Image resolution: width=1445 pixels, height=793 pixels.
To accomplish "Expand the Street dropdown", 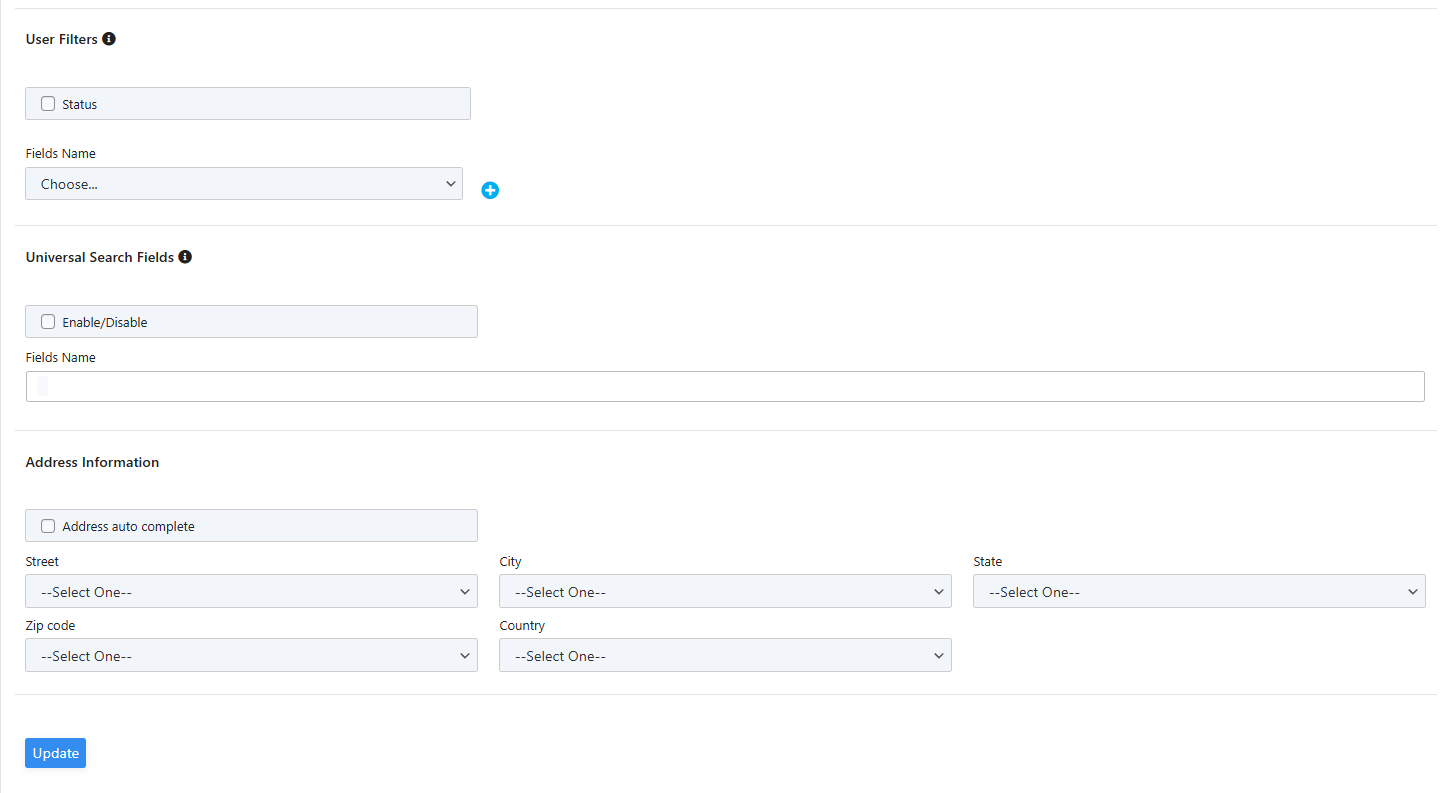I will 251,592.
